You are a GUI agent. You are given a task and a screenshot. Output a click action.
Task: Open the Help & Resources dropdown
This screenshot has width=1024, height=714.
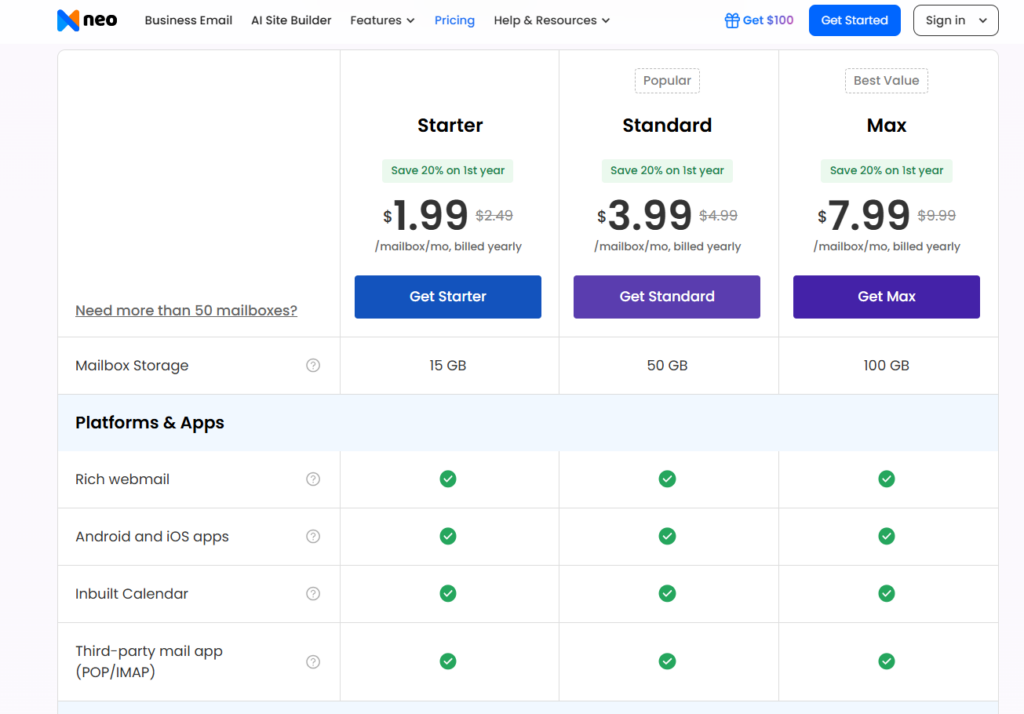[x=551, y=19]
